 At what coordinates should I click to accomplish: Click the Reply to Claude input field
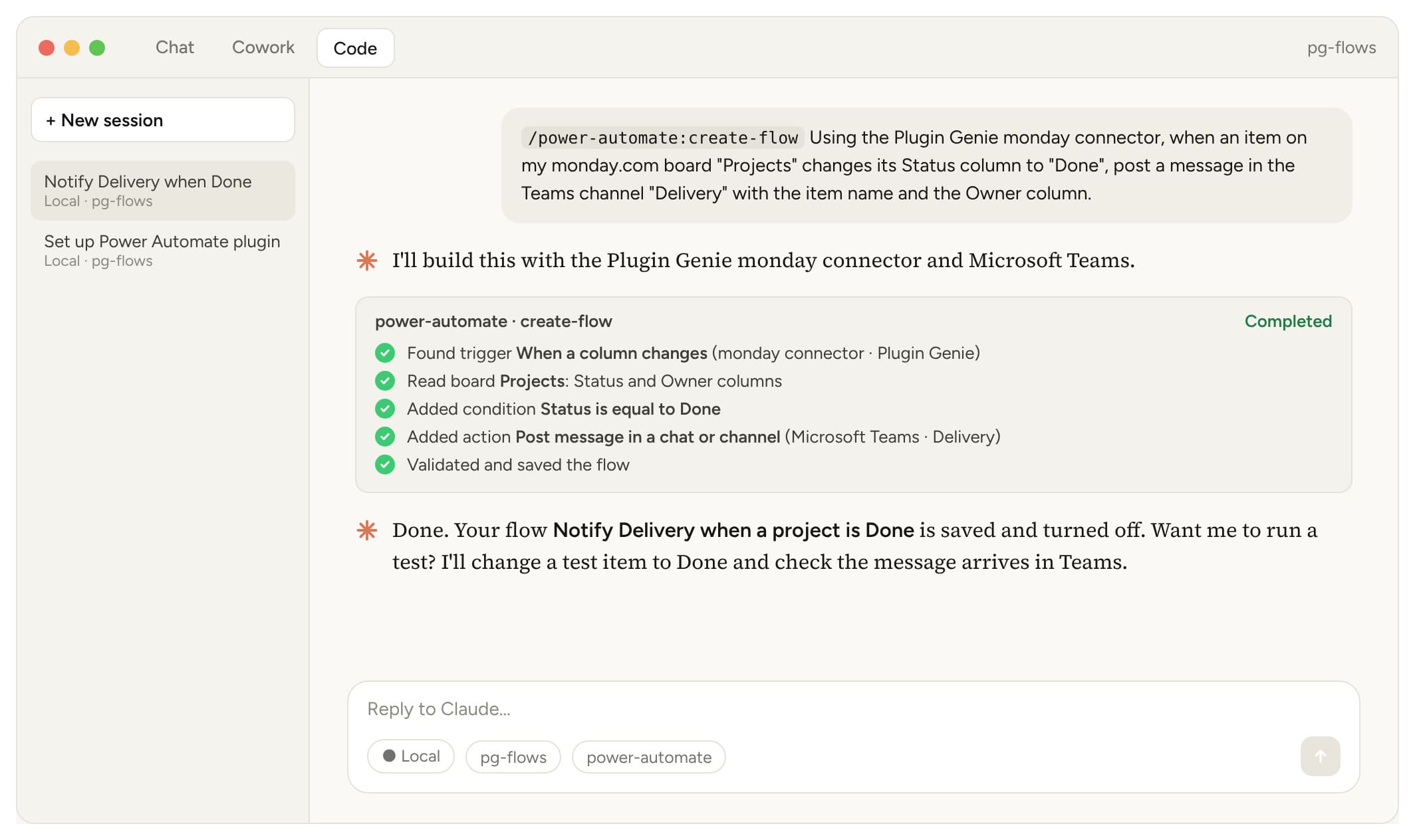pos(853,709)
